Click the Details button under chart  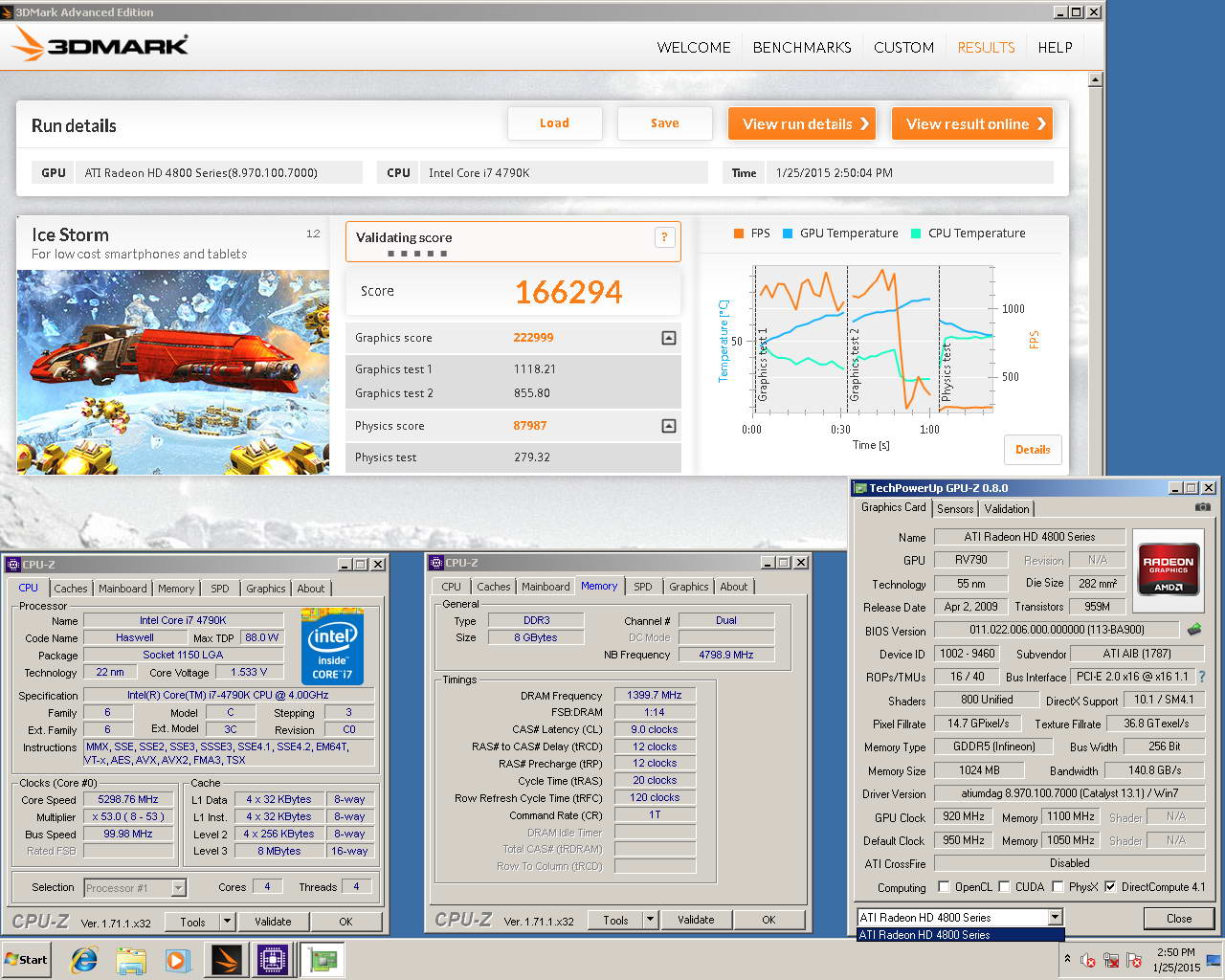(x=1033, y=450)
